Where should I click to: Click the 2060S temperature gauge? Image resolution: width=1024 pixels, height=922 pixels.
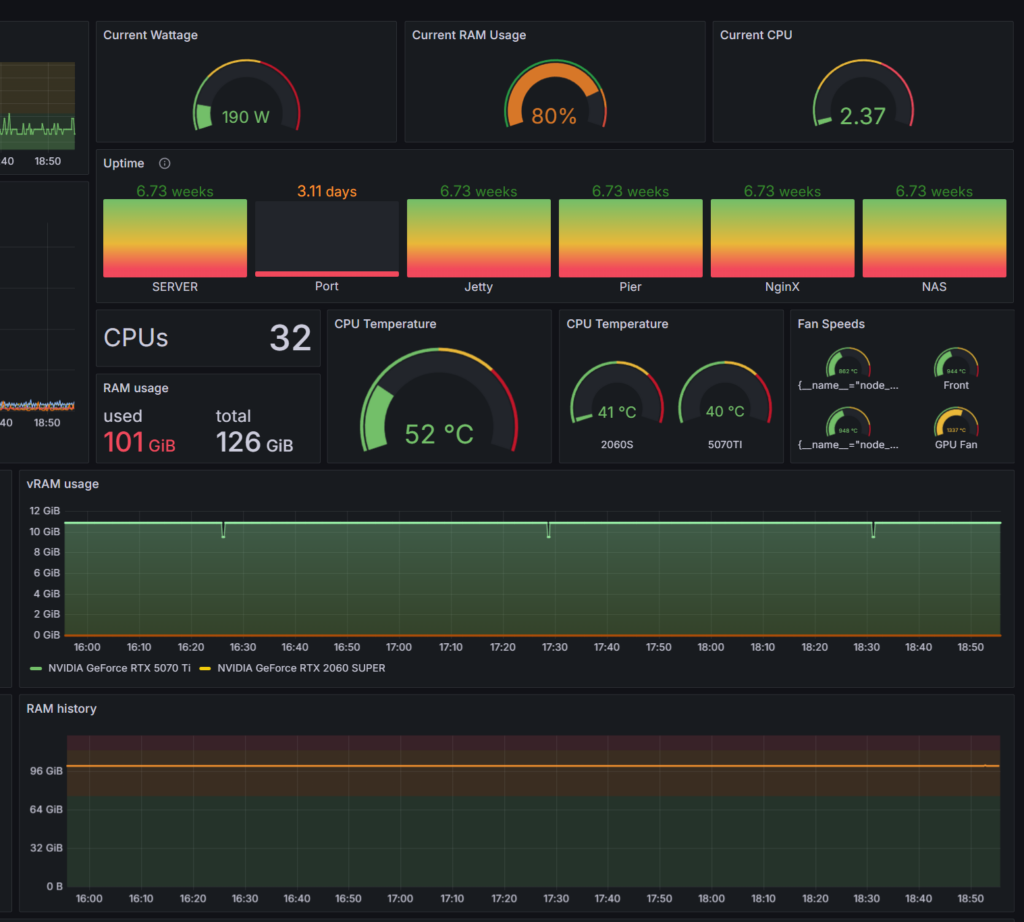tap(616, 395)
